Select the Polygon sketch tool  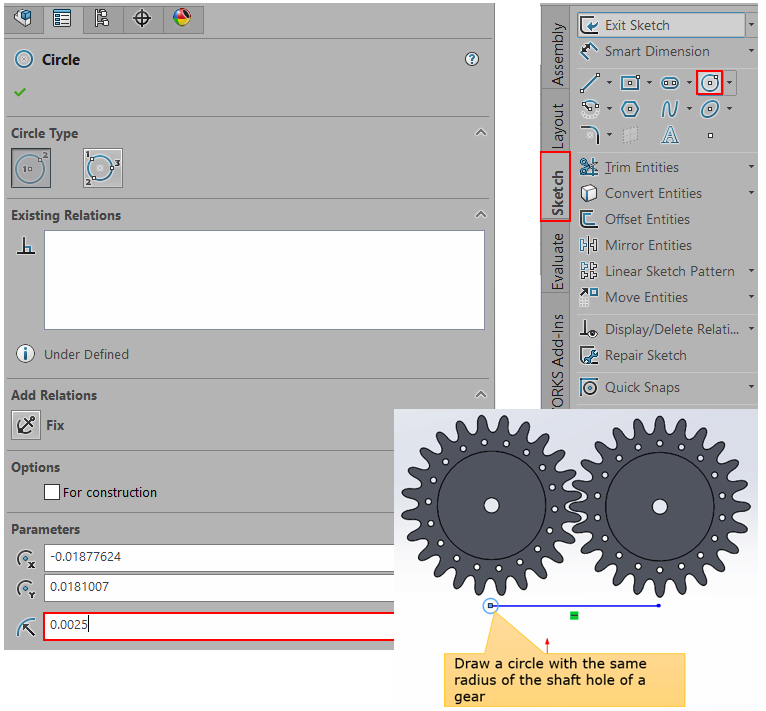click(630, 109)
